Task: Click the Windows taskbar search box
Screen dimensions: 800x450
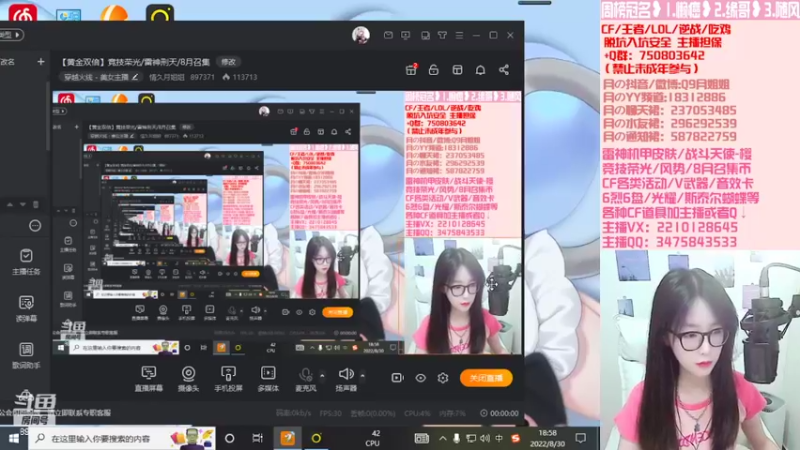Action: 121,438
